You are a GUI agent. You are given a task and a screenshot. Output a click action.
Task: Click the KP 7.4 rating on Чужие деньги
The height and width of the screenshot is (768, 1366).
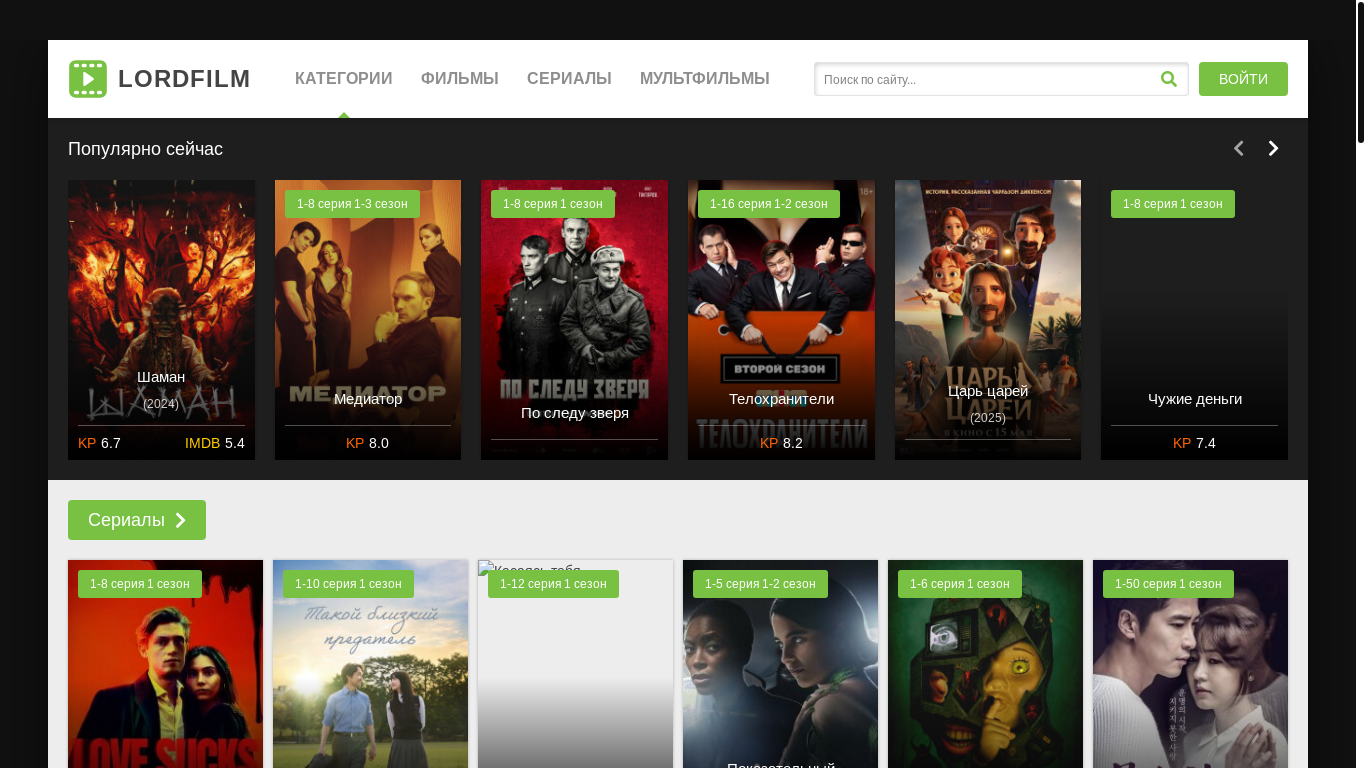(x=1194, y=443)
